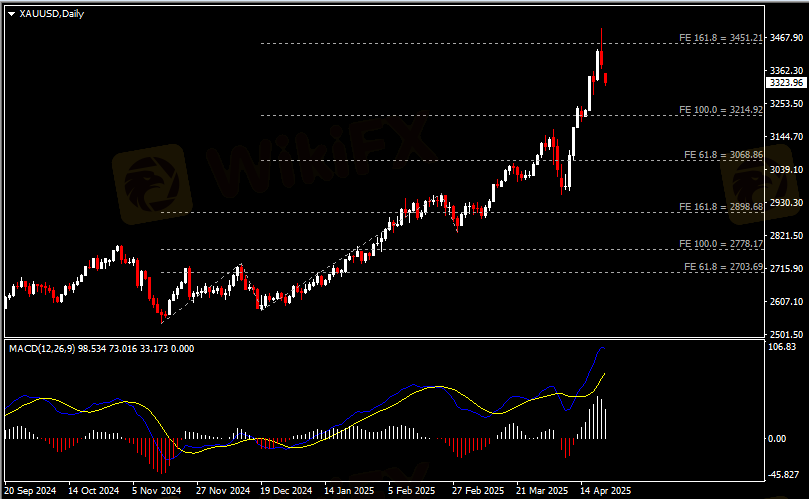
Task: Select the FE 161.8 = 2898.68 label
Action: click(721, 207)
